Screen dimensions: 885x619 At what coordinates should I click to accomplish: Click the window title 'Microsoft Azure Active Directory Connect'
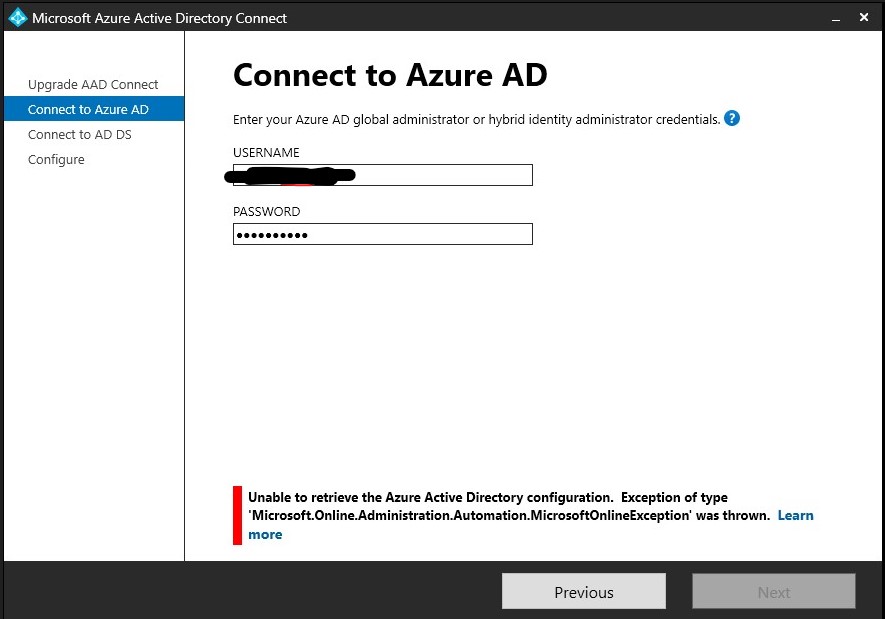159,18
